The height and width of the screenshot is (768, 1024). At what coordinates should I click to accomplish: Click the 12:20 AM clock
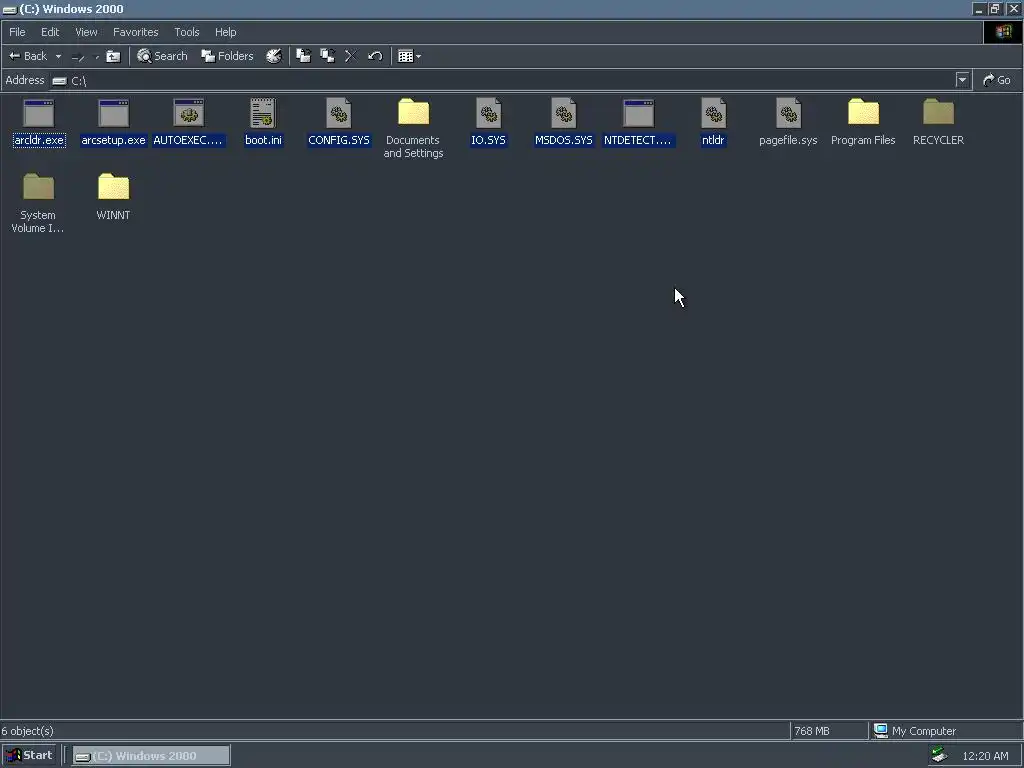[x=985, y=756]
